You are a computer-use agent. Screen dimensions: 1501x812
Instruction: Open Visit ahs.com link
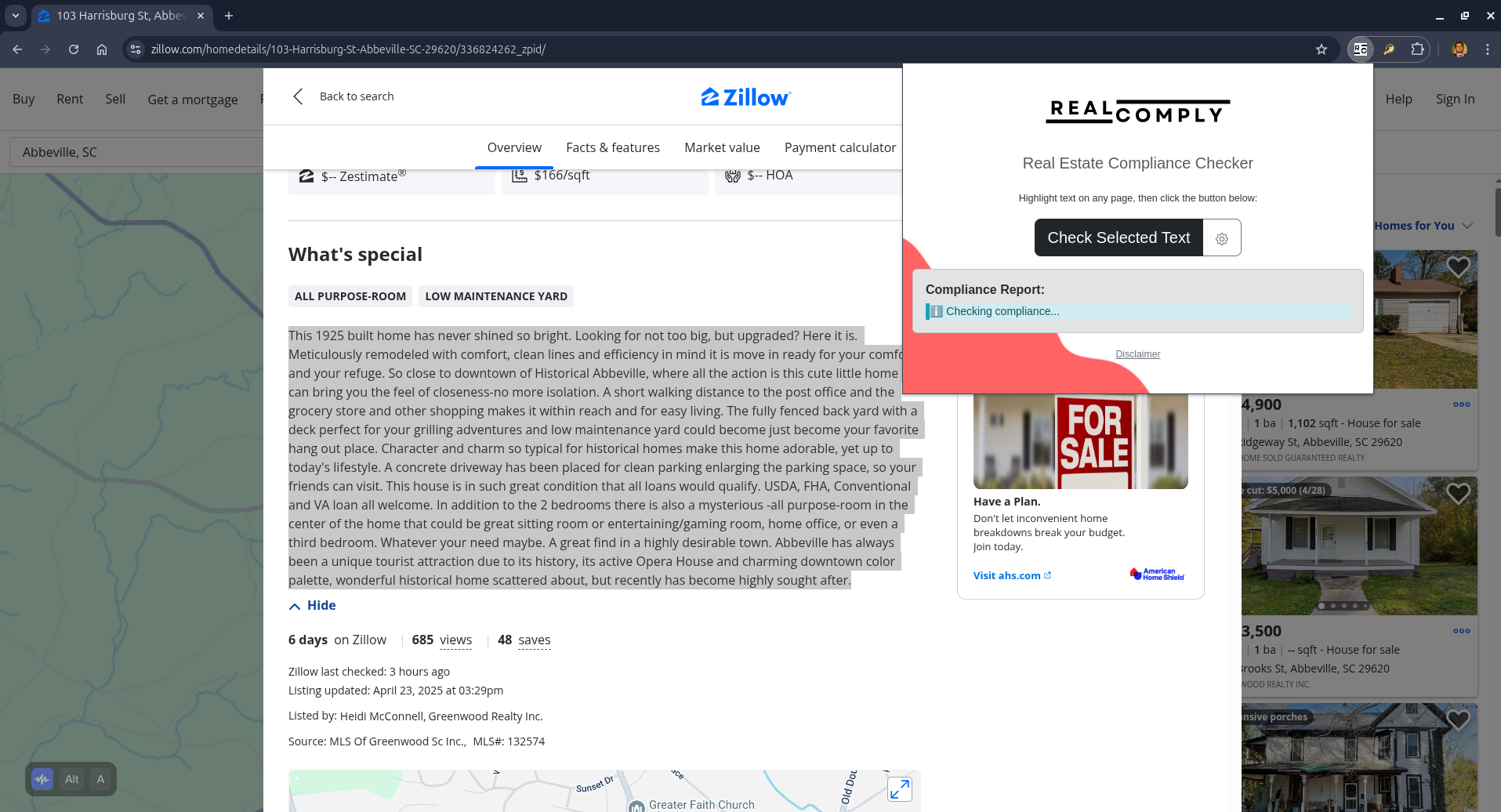pos(1012,575)
